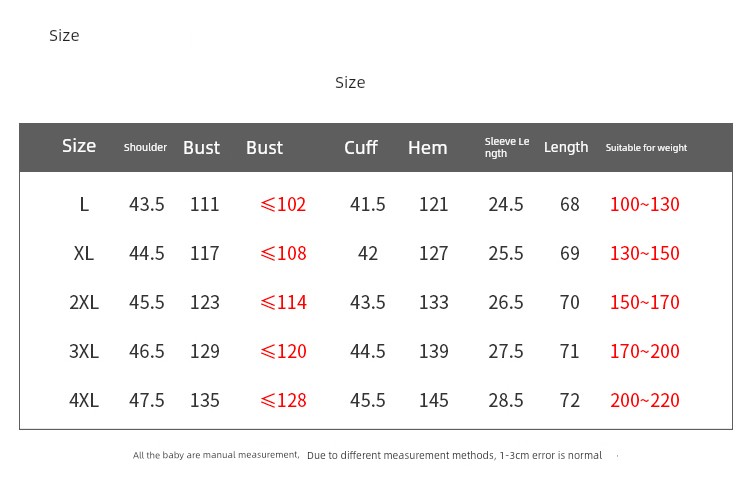Viewport: 750px width, 482px height.
Task: Click the 1-3cm measurement error note
Action: (454, 456)
